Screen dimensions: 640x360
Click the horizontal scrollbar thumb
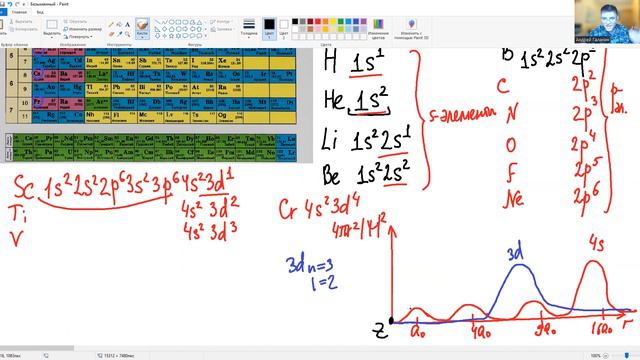coord(37,348)
